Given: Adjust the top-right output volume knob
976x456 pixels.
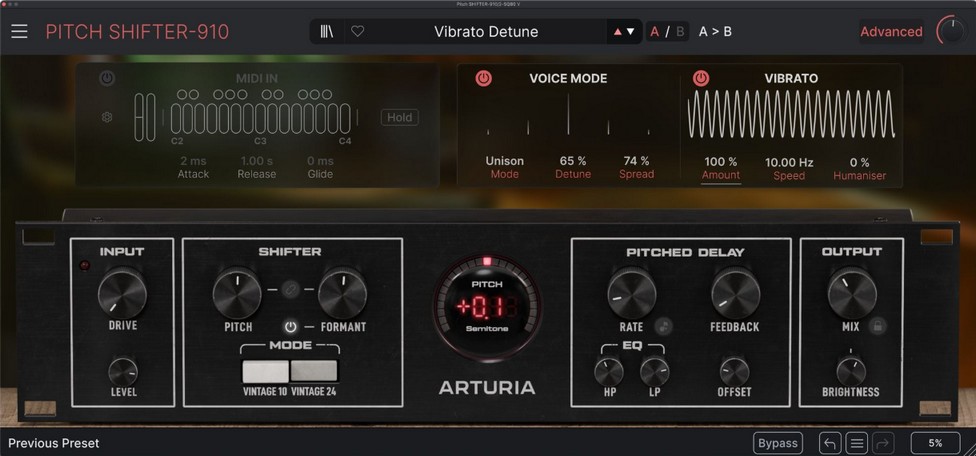Looking at the screenshot, I should pyautogui.click(x=951, y=31).
